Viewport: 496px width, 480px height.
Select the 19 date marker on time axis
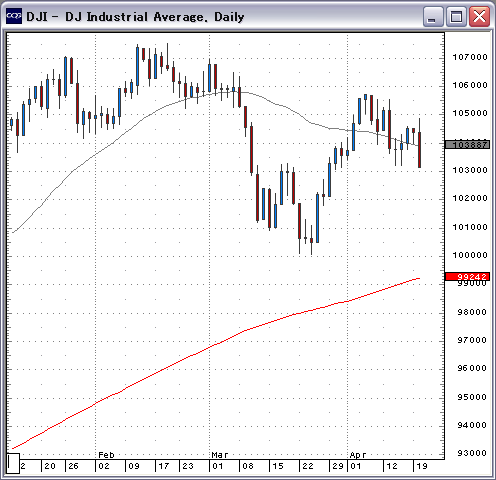422,466
